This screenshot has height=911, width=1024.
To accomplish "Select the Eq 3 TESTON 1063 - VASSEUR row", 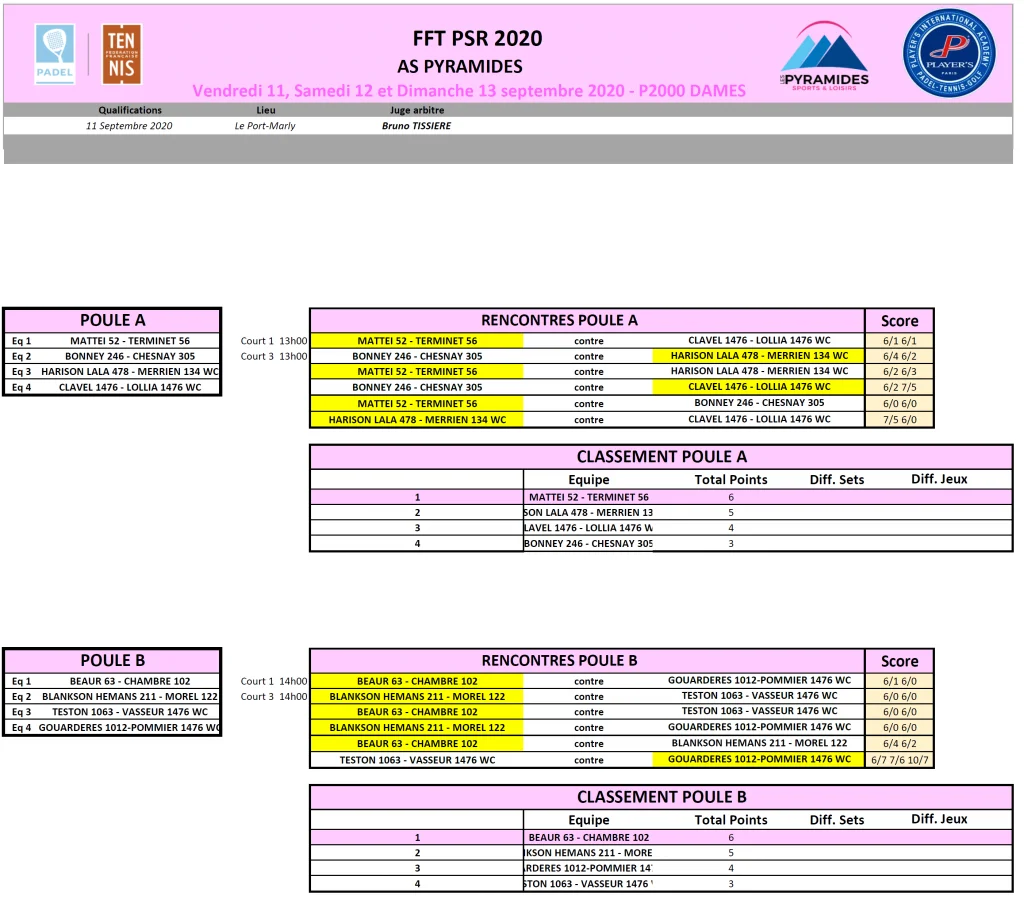I will (113, 712).
